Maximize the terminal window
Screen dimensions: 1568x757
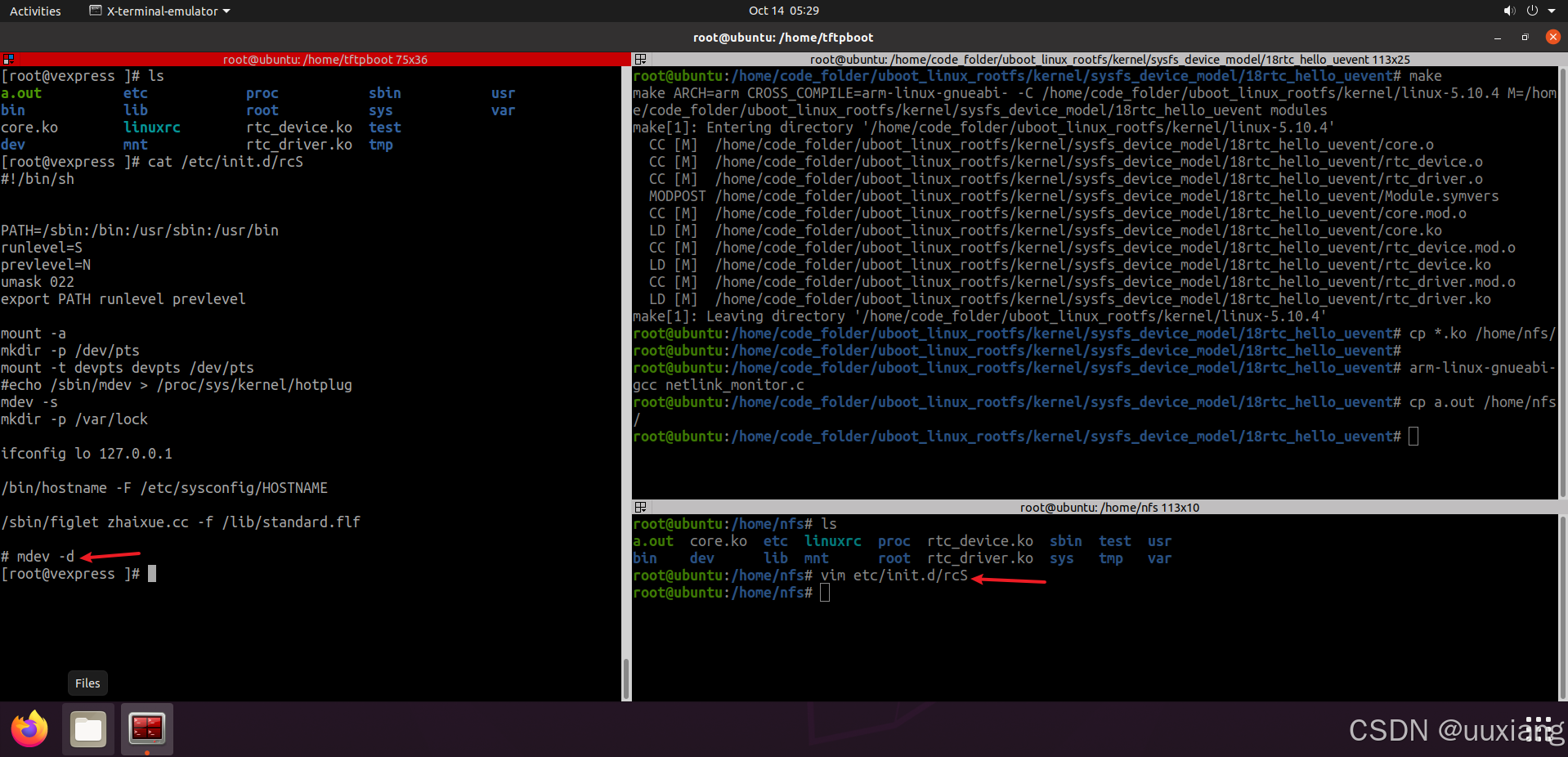coord(1525,38)
